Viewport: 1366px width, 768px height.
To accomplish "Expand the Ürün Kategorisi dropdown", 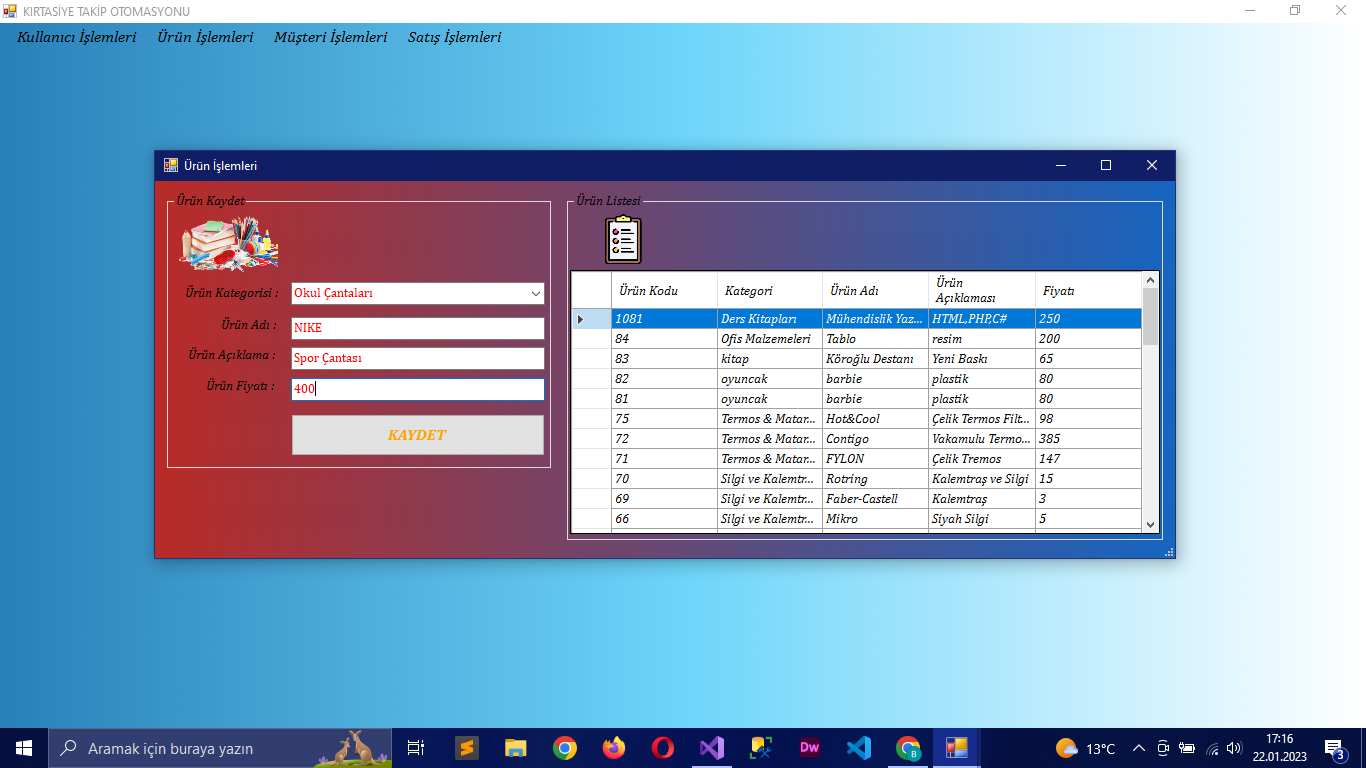I will (x=535, y=294).
